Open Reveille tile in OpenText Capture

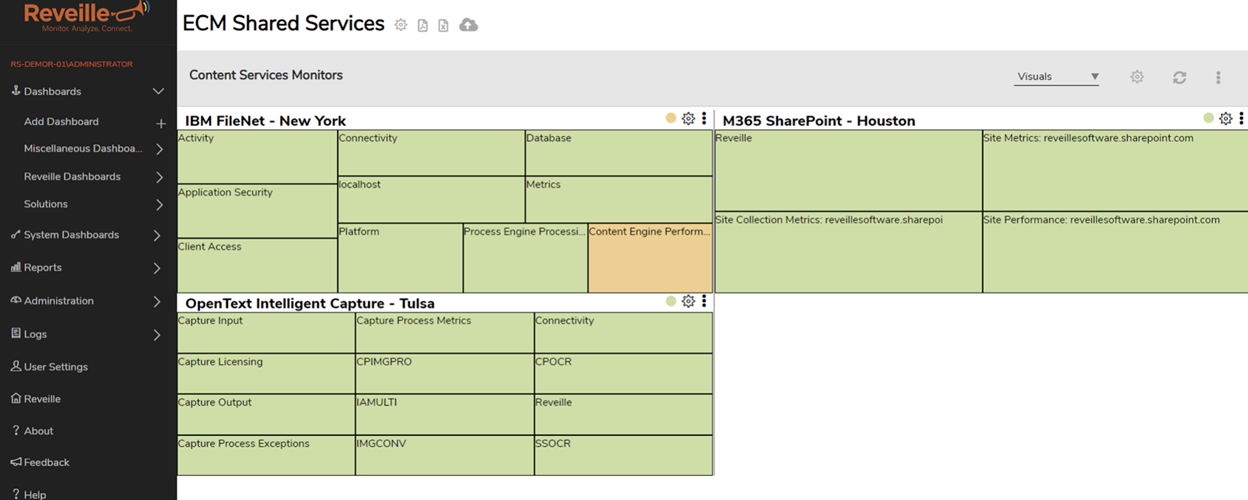pyautogui.click(x=623, y=415)
